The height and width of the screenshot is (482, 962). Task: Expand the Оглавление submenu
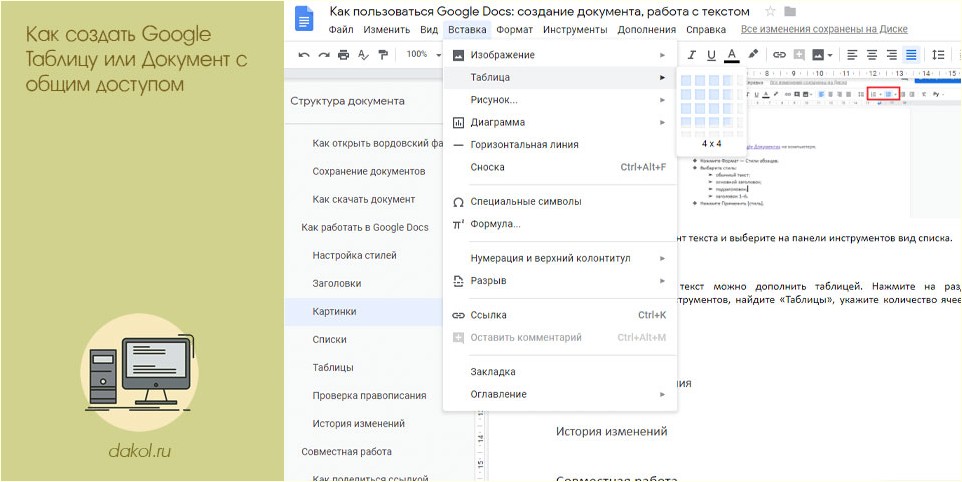560,394
